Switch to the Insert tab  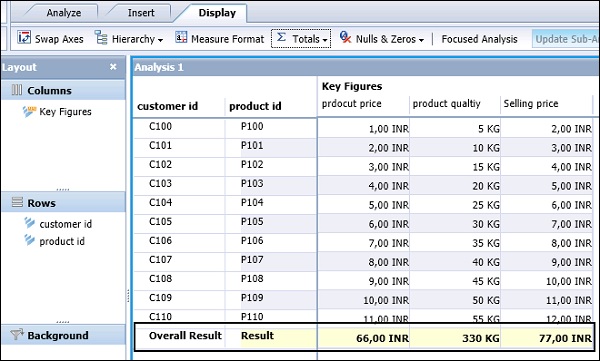pyautogui.click(x=141, y=13)
